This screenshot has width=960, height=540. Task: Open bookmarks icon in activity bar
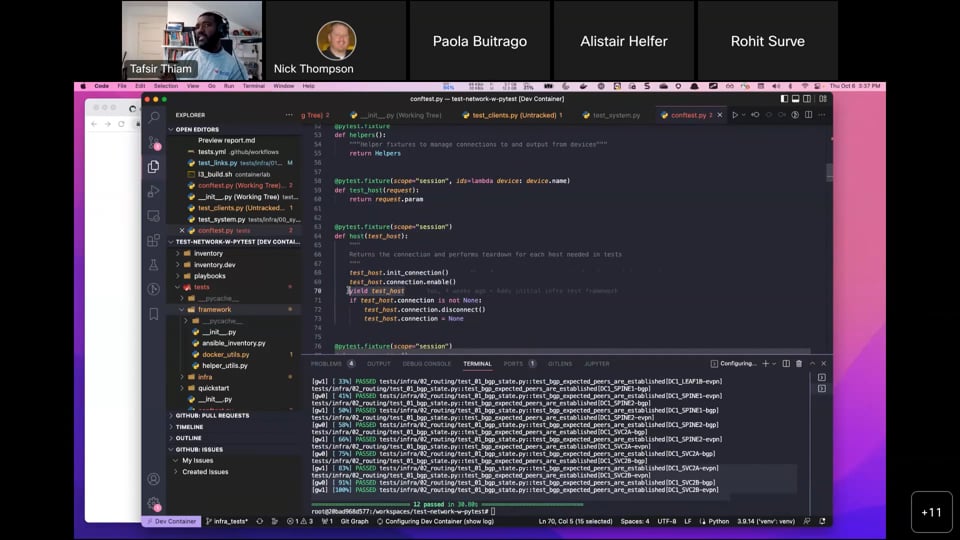tap(154, 313)
